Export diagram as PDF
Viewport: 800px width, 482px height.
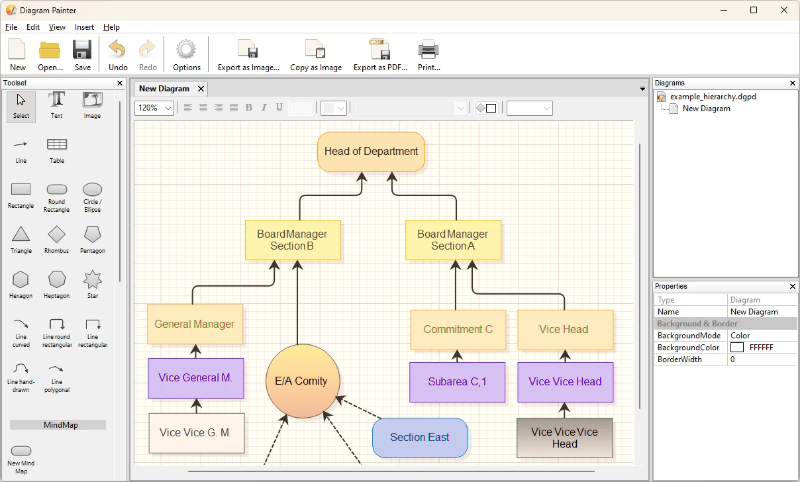coord(380,55)
